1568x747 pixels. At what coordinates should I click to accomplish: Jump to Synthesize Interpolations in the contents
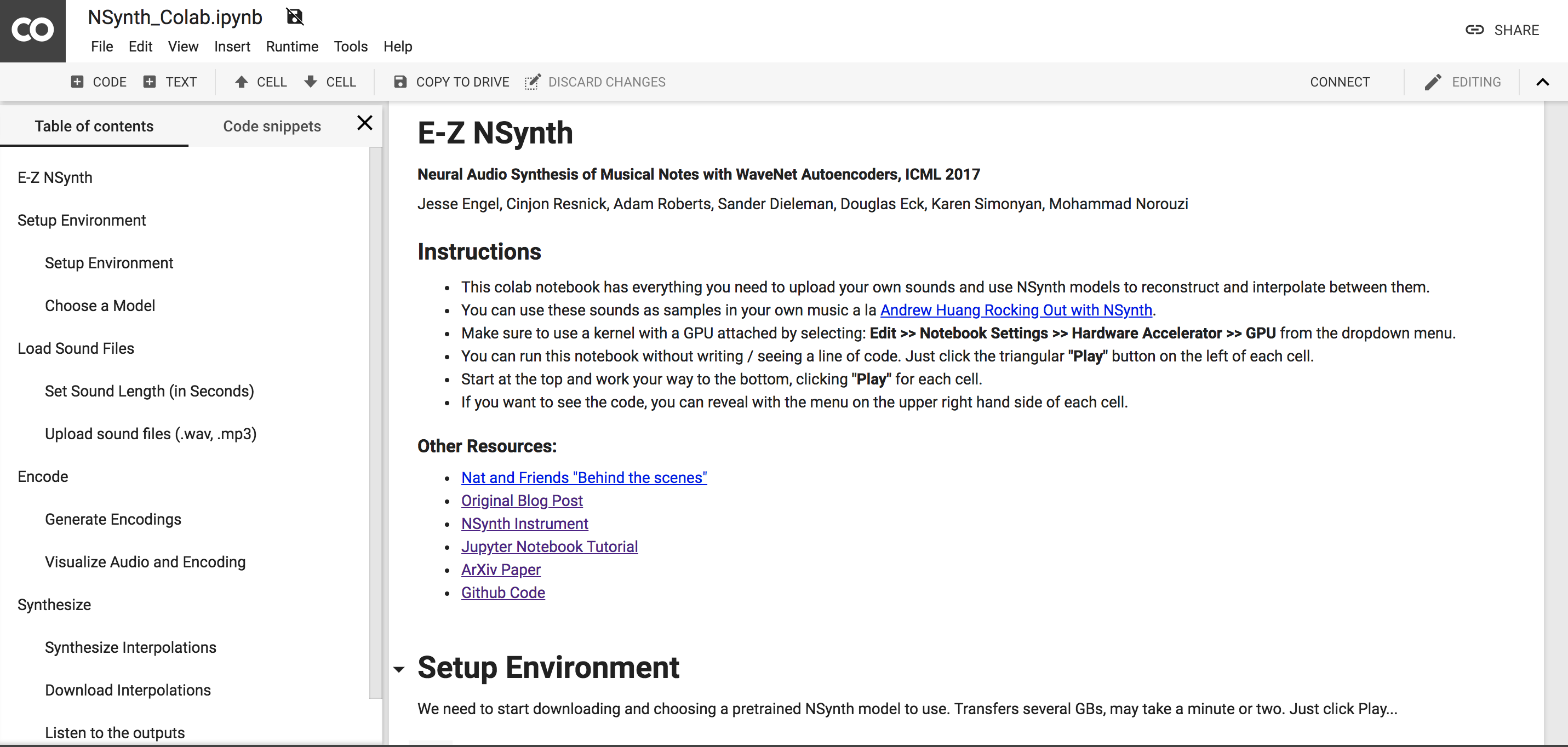click(x=130, y=647)
